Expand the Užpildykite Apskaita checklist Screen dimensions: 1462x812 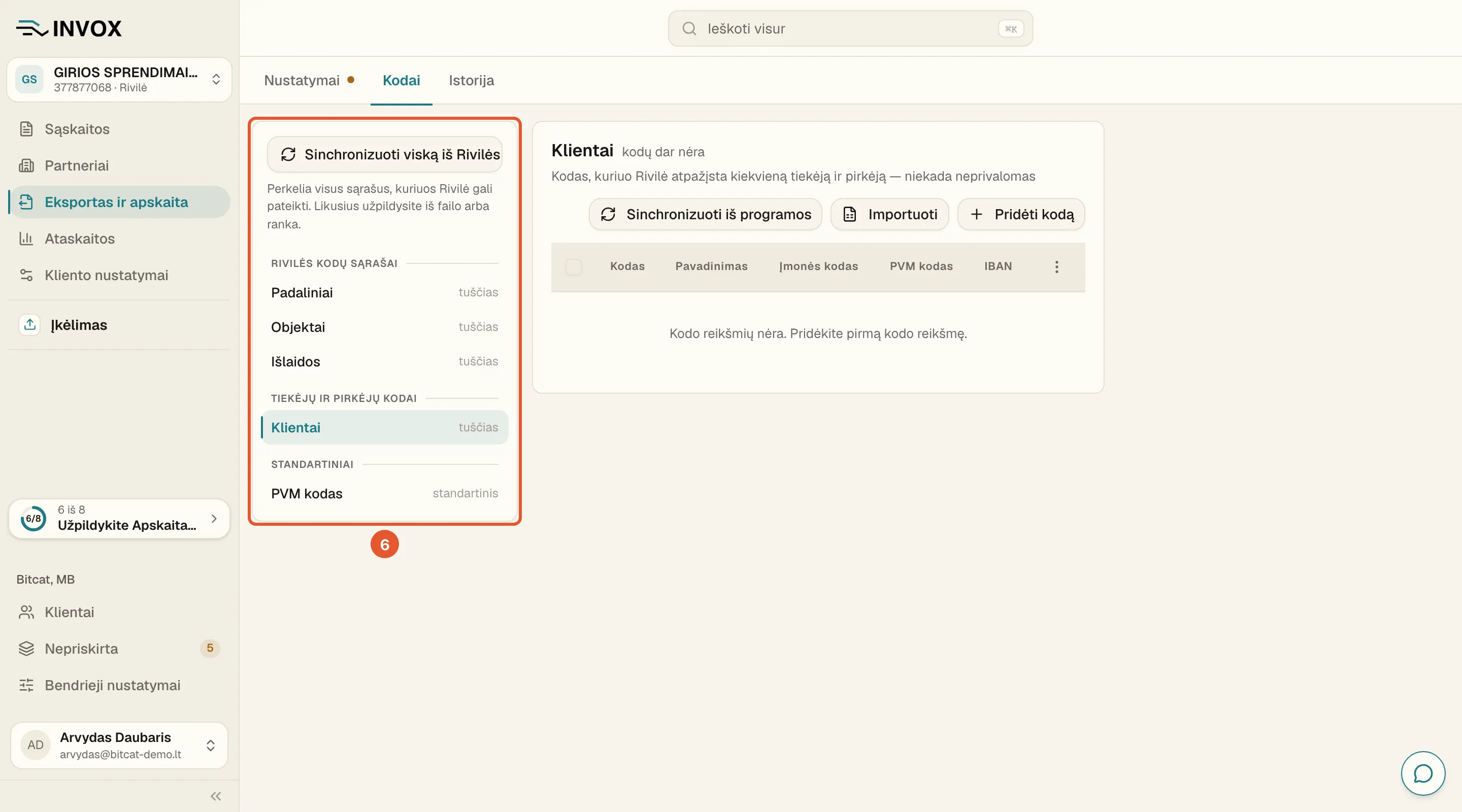click(119, 519)
